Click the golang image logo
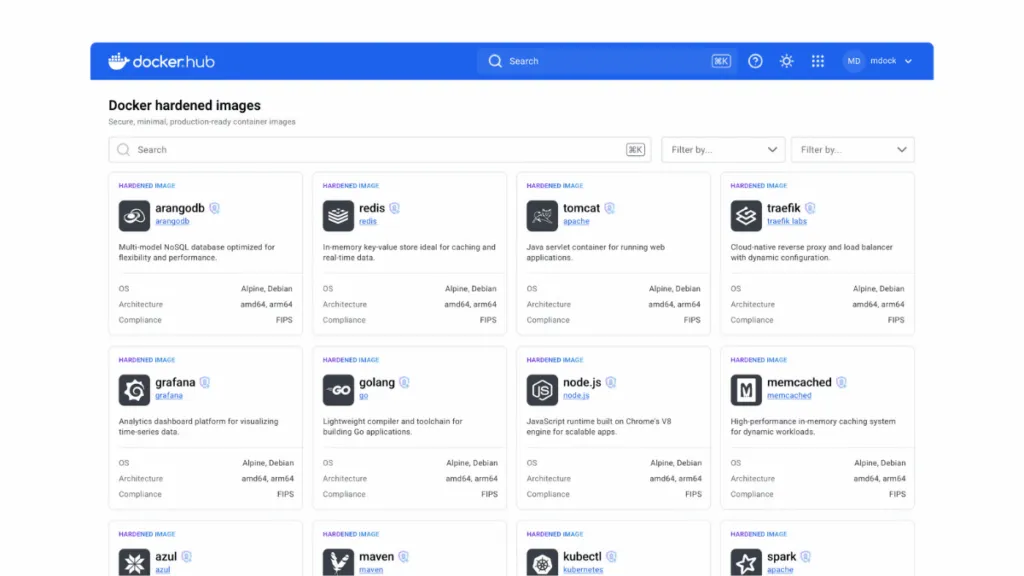This screenshot has height=576, width=1024. (338, 389)
